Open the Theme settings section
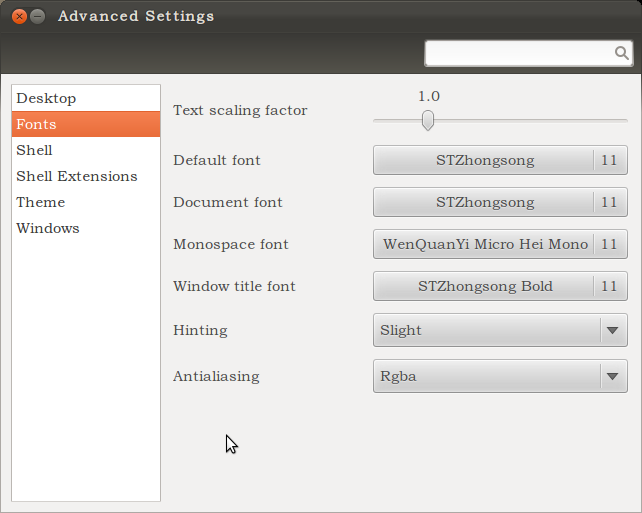 click(x=86, y=202)
